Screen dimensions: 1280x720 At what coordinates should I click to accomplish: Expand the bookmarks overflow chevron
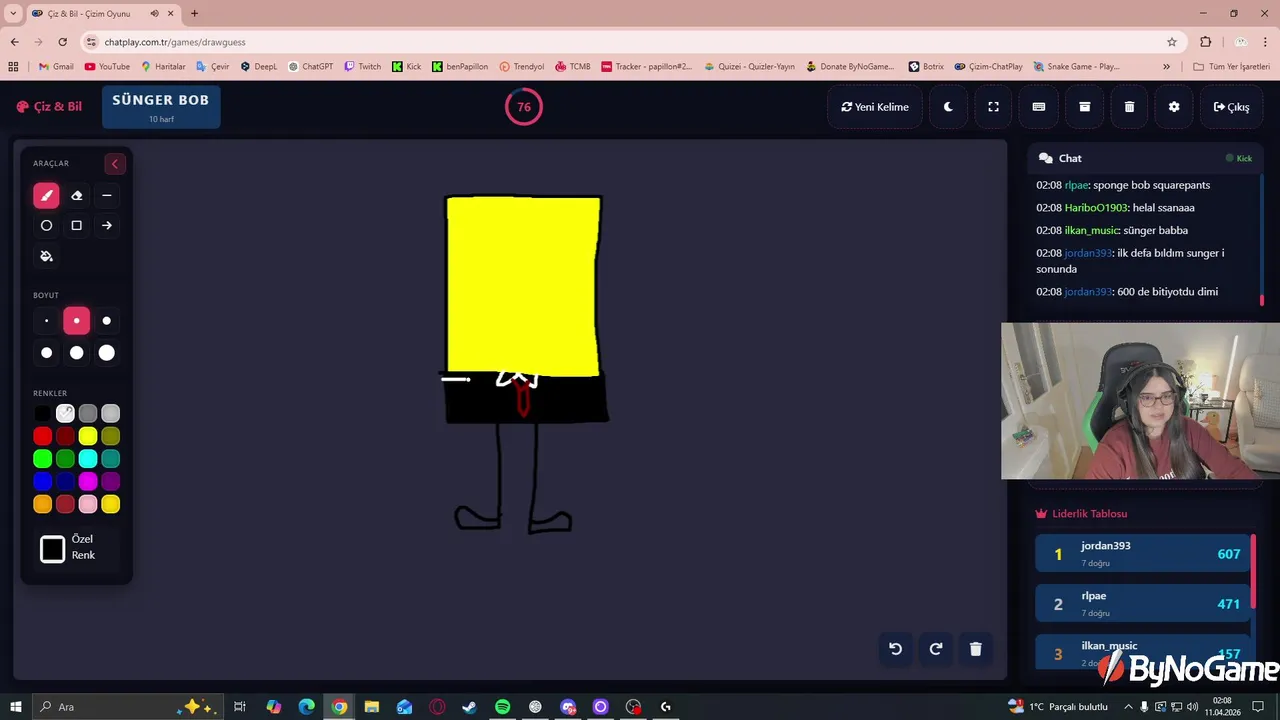tap(1166, 67)
